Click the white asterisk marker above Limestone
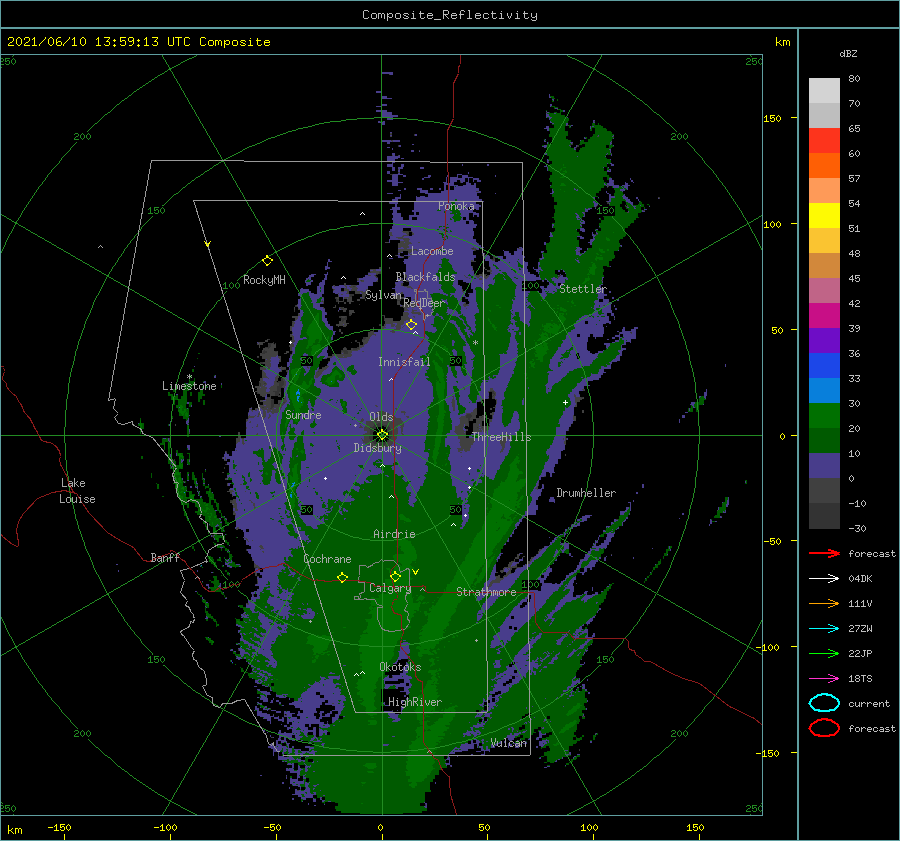This screenshot has height=841, width=900. click(189, 377)
